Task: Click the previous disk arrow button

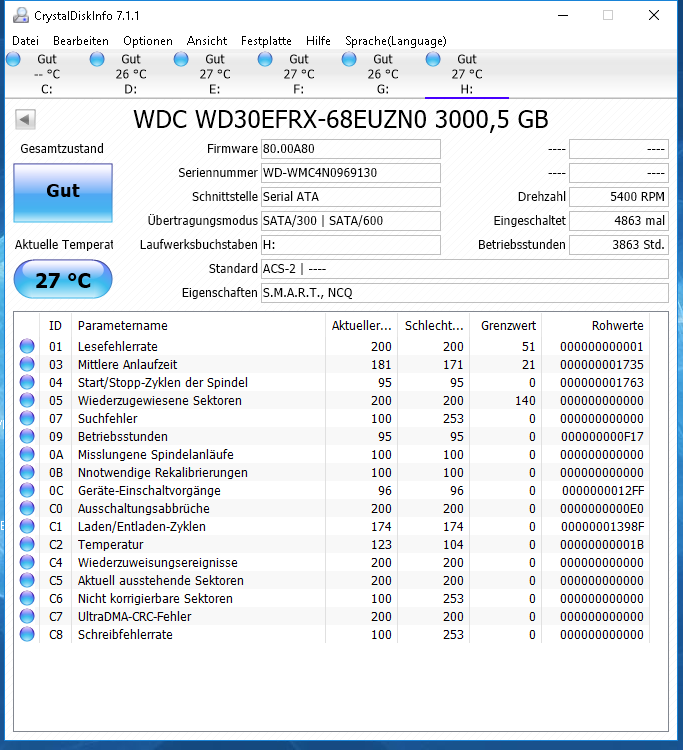Action: (x=25, y=120)
